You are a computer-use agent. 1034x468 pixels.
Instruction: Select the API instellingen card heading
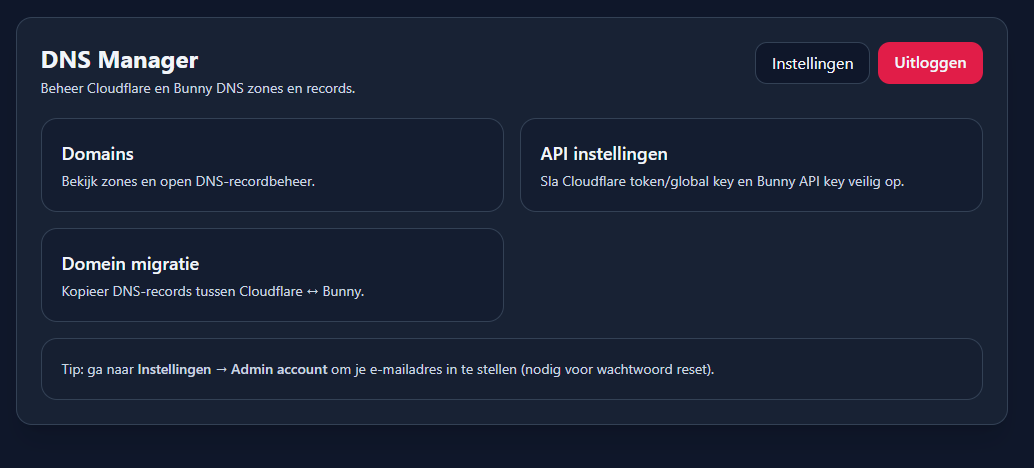click(604, 154)
